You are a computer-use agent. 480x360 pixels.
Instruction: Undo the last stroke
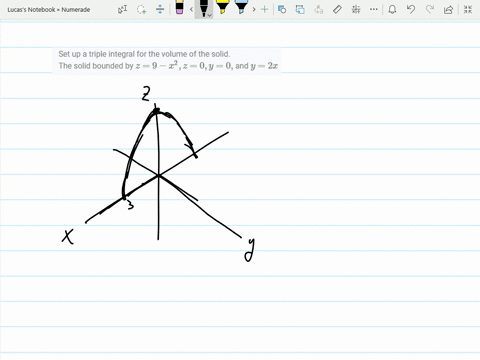tap(411, 9)
